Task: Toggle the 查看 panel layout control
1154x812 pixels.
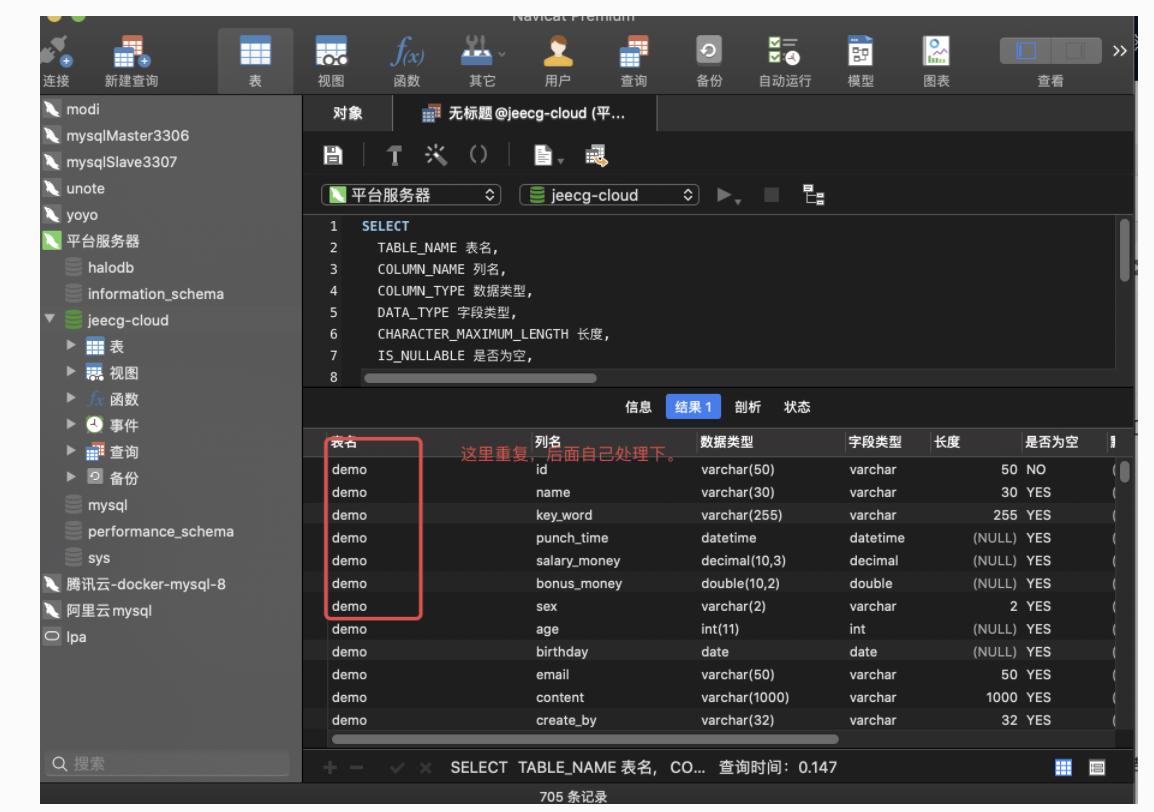Action: [x=1049, y=51]
